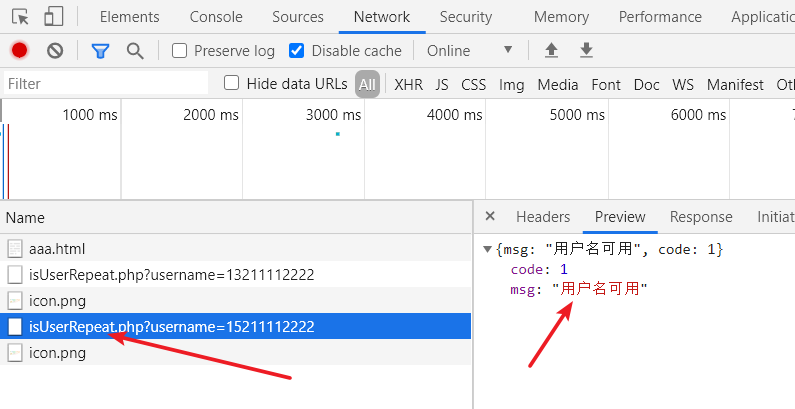
Task: Check the Hide data URLs box
Action: 232,84
